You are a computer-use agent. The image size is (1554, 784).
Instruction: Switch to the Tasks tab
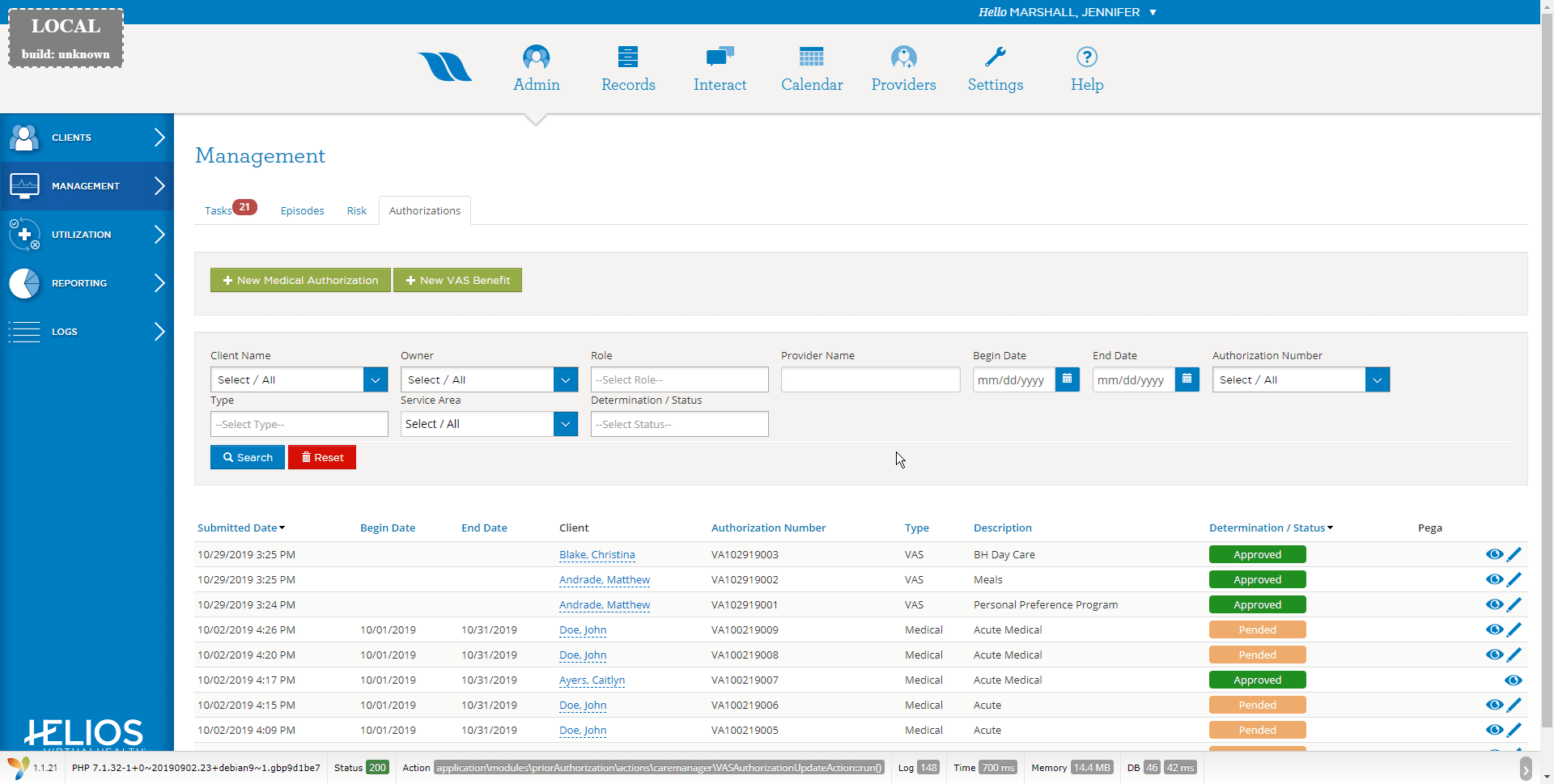click(x=218, y=210)
